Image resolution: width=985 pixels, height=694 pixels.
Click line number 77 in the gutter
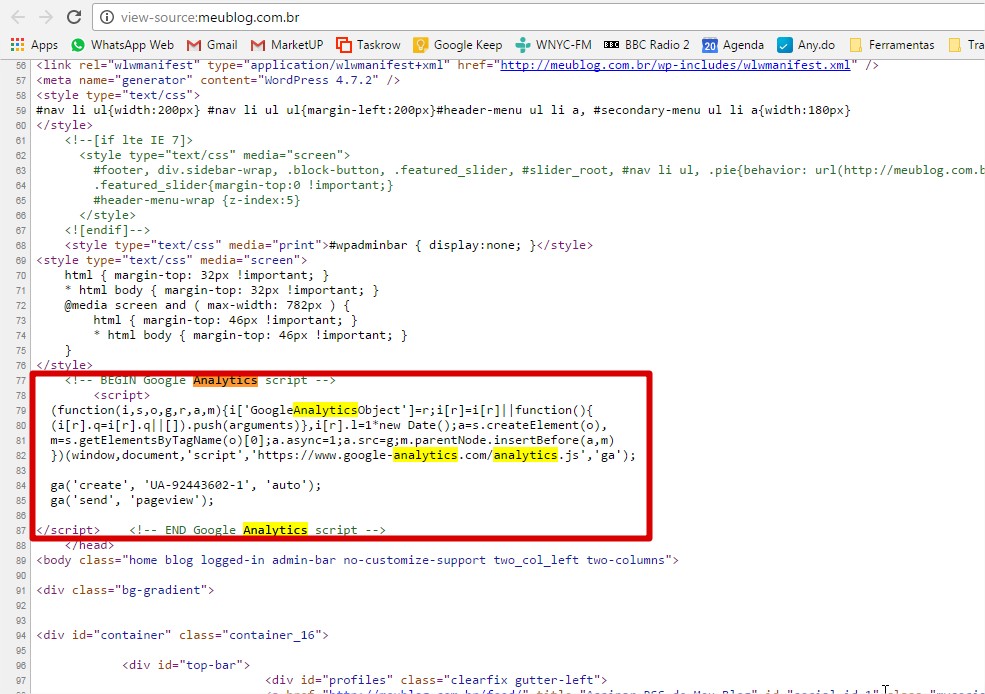(21, 381)
